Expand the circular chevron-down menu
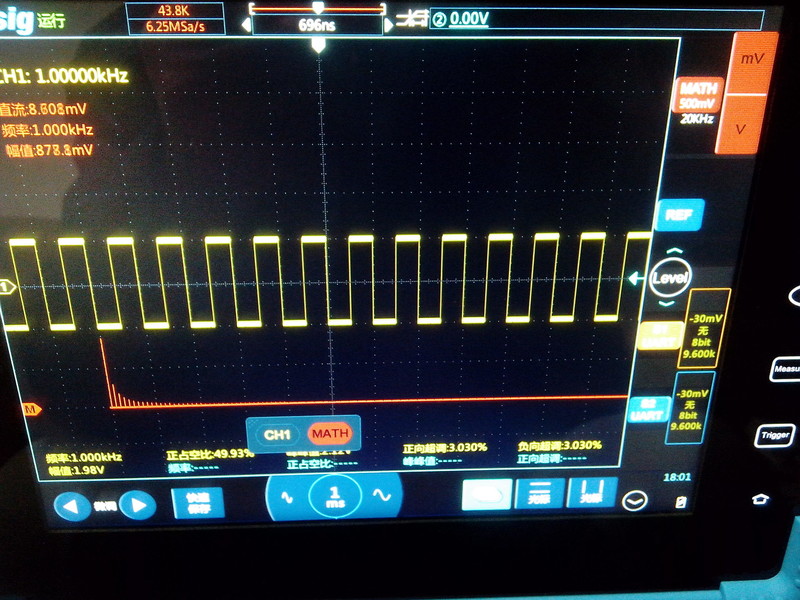 click(x=634, y=500)
